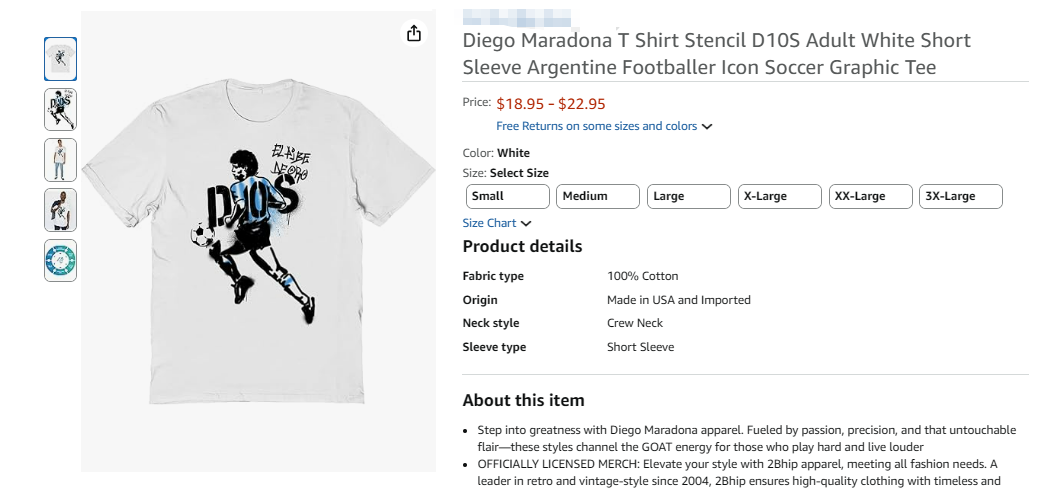Expand Free Returns details chevron

coord(707,127)
